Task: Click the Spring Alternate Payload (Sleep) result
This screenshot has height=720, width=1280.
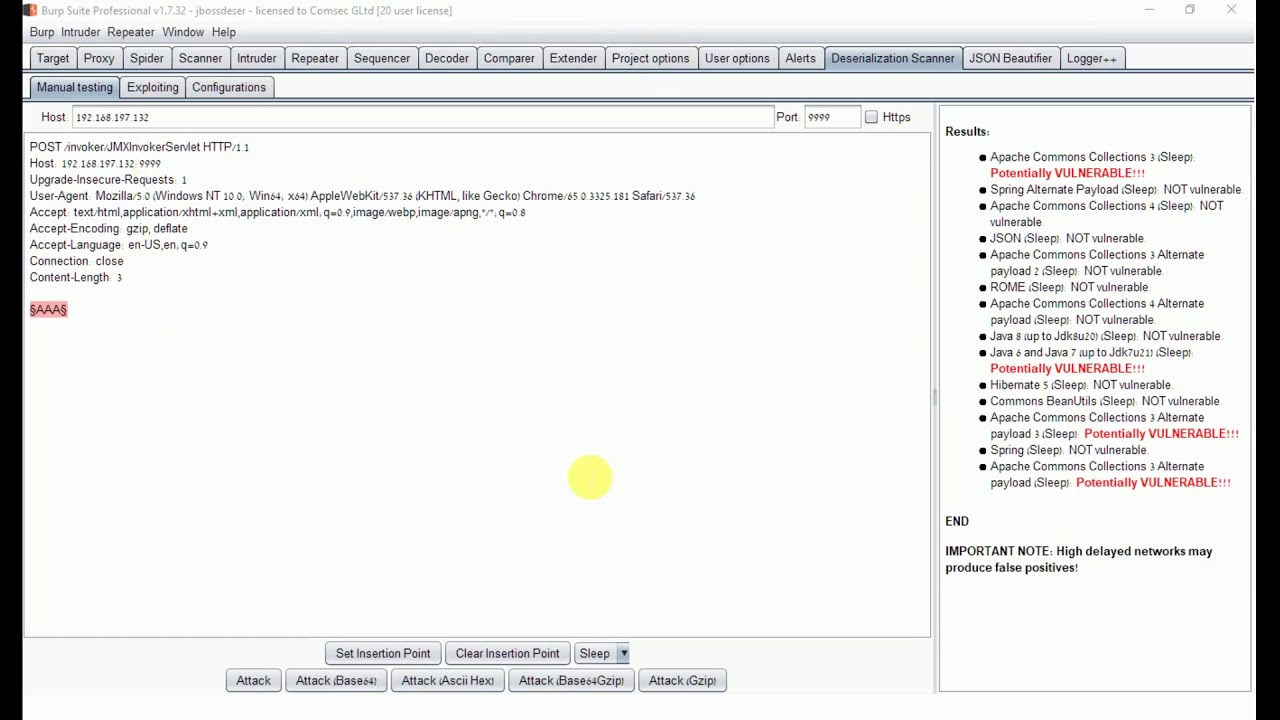Action: click(1116, 189)
